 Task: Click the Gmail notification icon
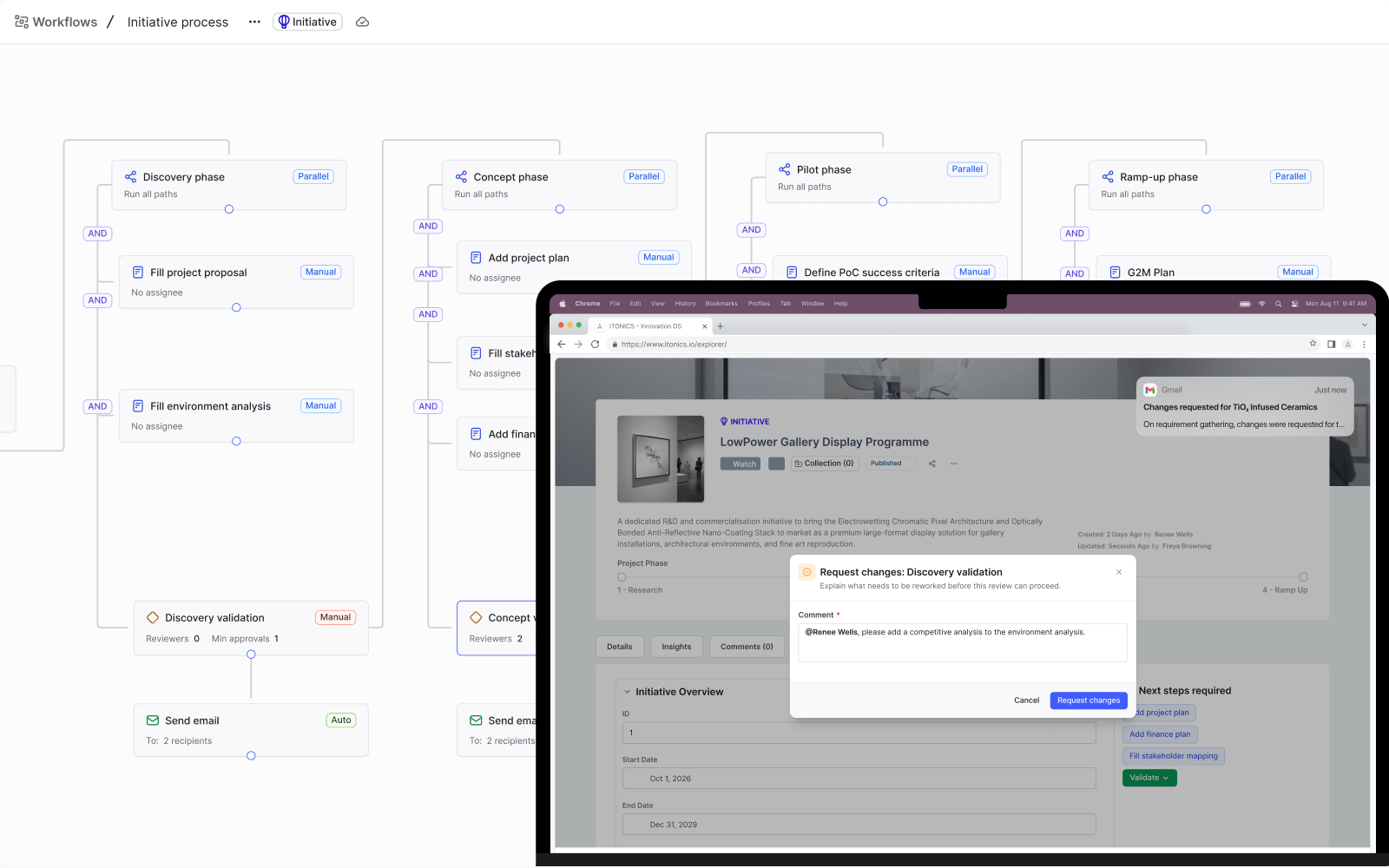pos(1150,390)
